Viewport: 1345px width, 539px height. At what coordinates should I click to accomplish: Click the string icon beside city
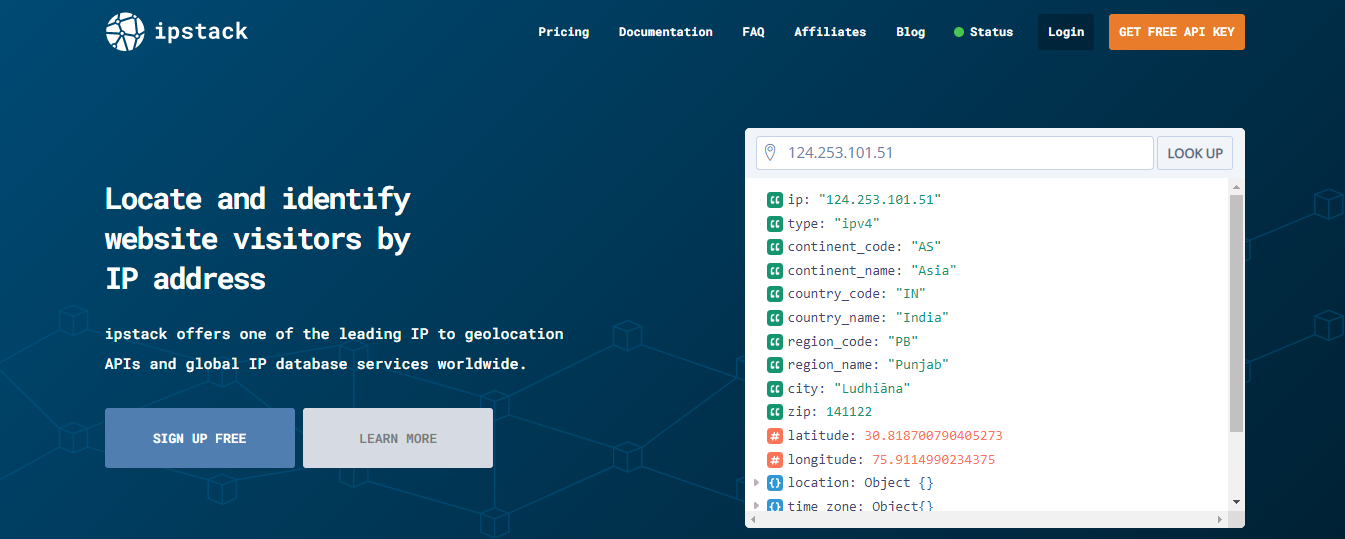click(x=775, y=389)
